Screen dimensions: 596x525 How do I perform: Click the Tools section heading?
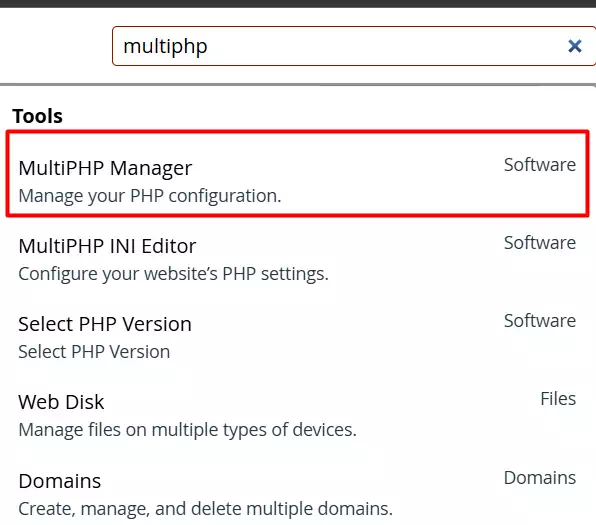pos(37,116)
